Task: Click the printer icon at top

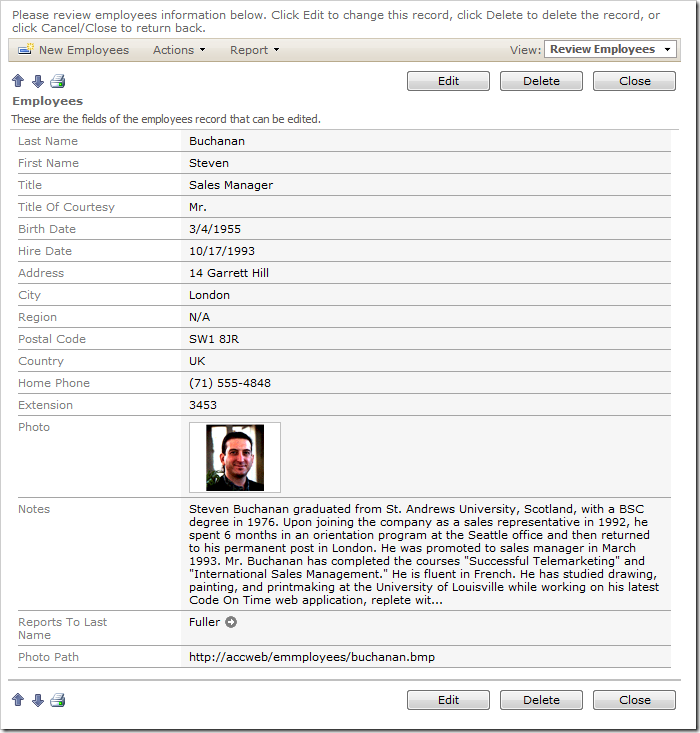Action: coord(58,81)
